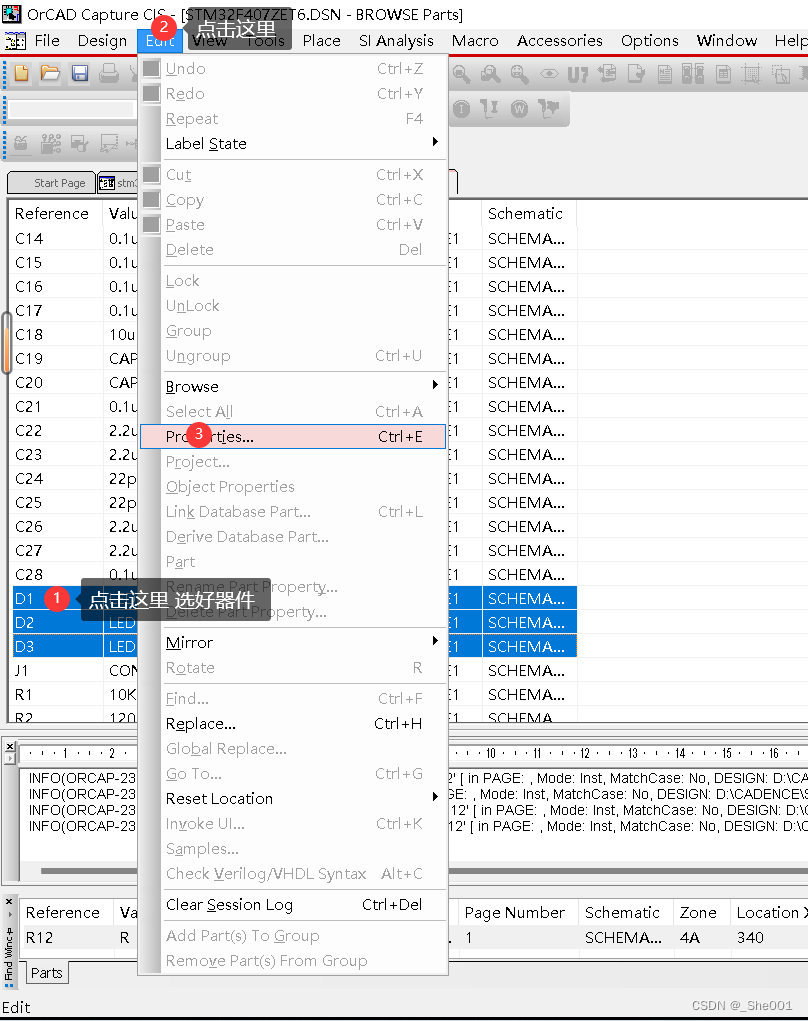Click the icon after the W marker
Viewport: 808px width, 1021px height.
click(x=548, y=109)
